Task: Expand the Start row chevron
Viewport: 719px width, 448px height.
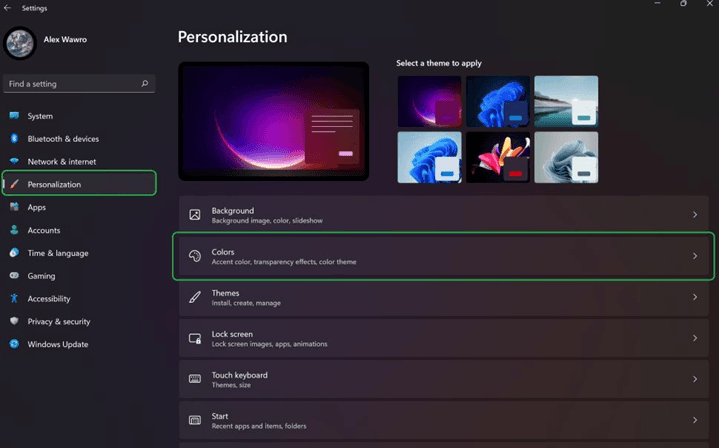Action: [695, 420]
